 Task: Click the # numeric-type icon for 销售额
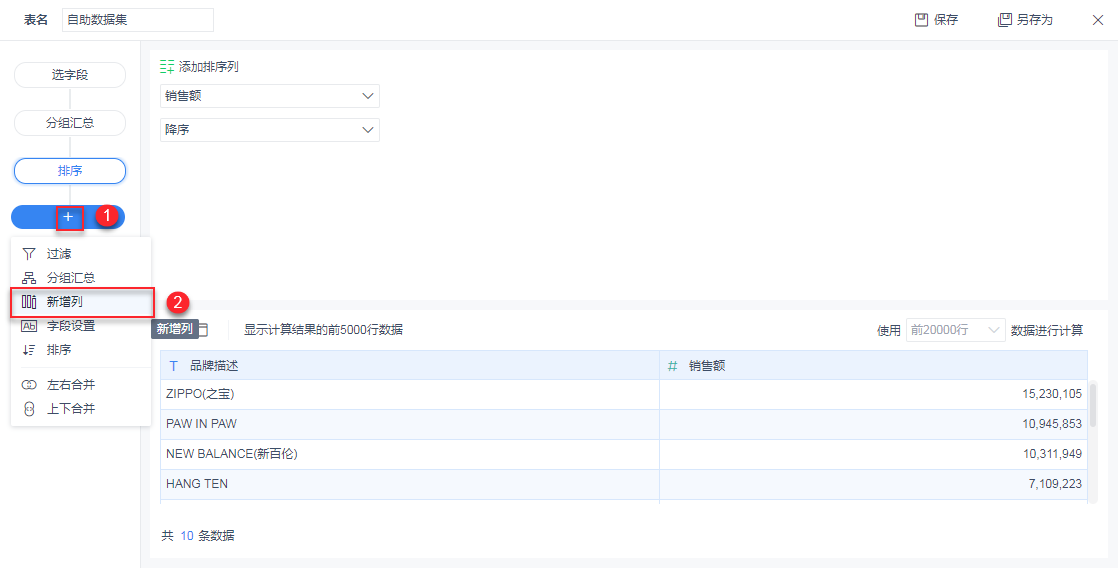tap(672, 366)
